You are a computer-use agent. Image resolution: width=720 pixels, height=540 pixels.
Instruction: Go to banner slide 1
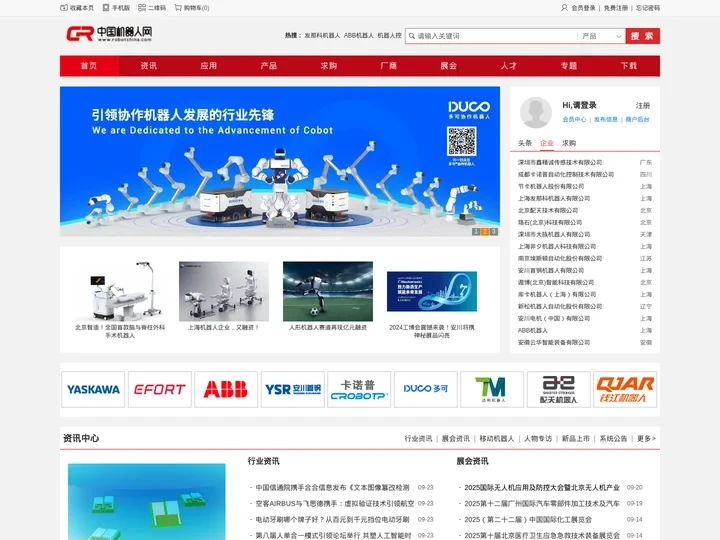[476, 232]
